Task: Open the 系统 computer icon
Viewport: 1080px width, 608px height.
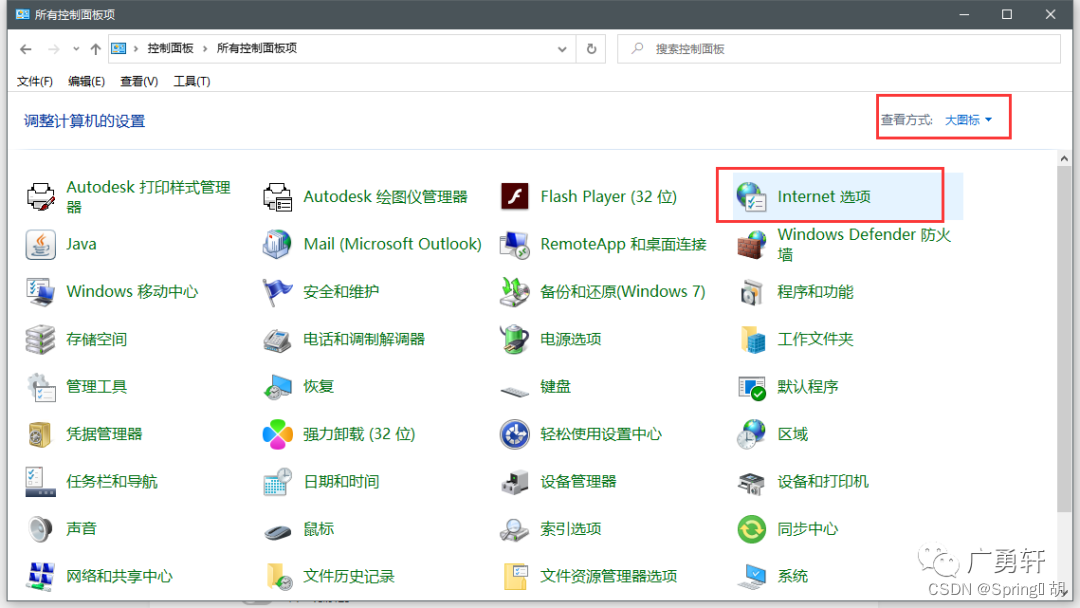Action: pyautogui.click(x=751, y=576)
